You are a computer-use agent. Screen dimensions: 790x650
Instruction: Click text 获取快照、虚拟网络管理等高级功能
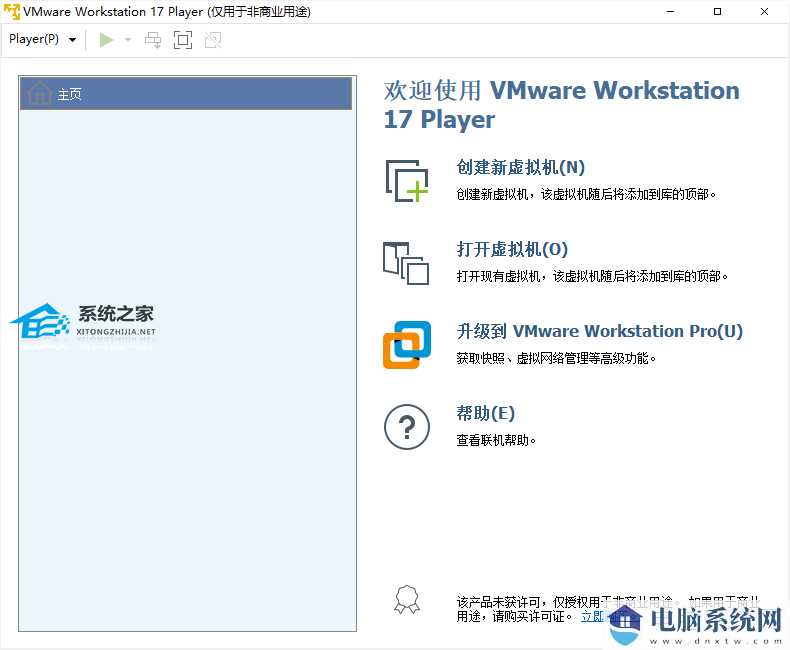tap(556, 358)
